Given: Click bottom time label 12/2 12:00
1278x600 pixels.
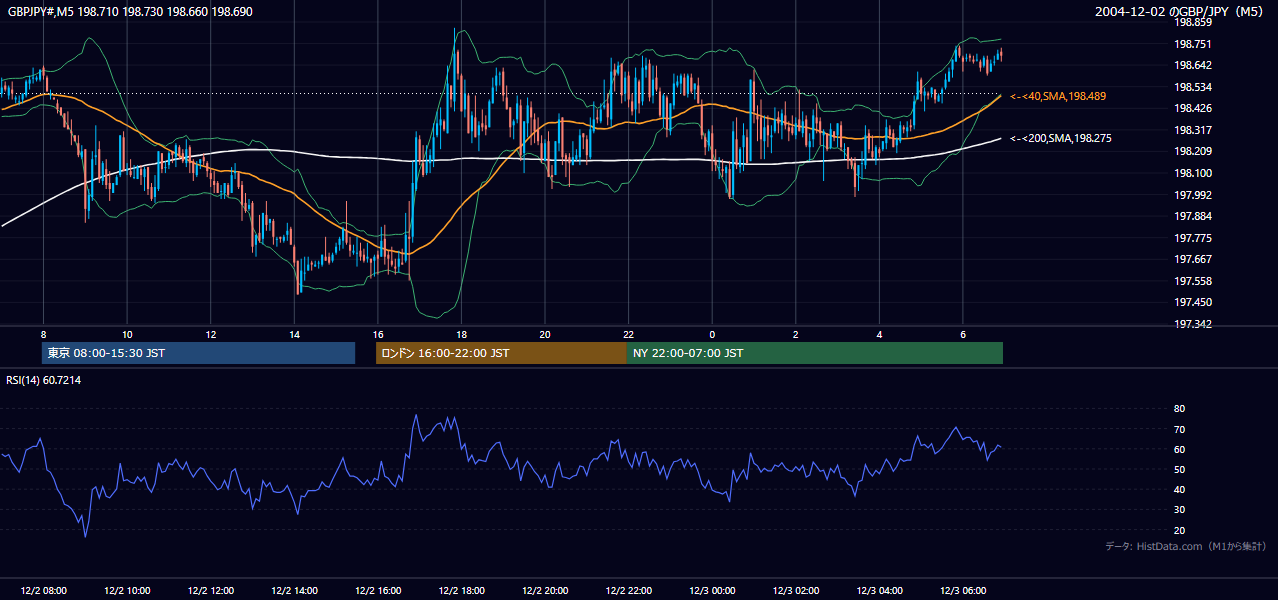Looking at the screenshot, I should tap(210, 591).
